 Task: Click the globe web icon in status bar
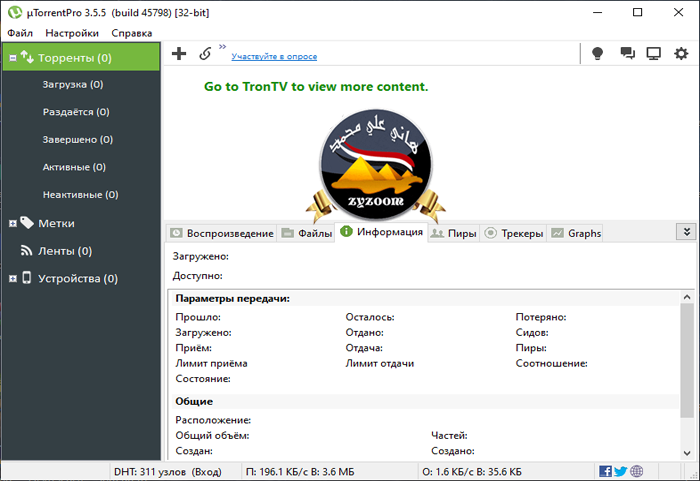coord(637,471)
